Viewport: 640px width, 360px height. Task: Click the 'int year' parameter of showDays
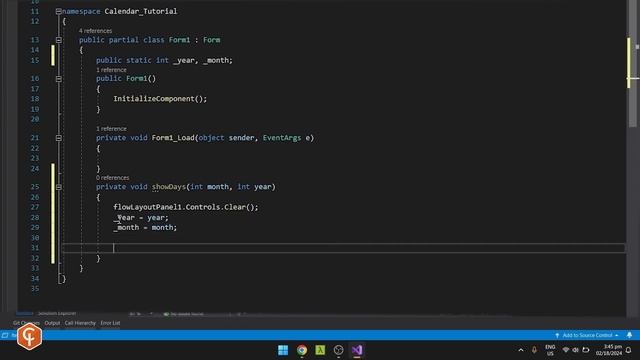(254, 187)
